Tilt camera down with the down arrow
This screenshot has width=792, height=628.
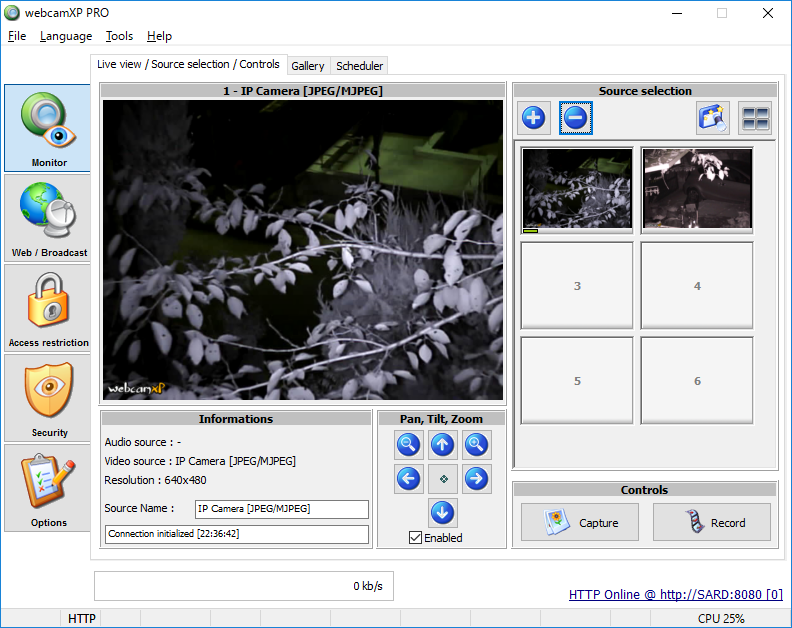pyautogui.click(x=442, y=512)
